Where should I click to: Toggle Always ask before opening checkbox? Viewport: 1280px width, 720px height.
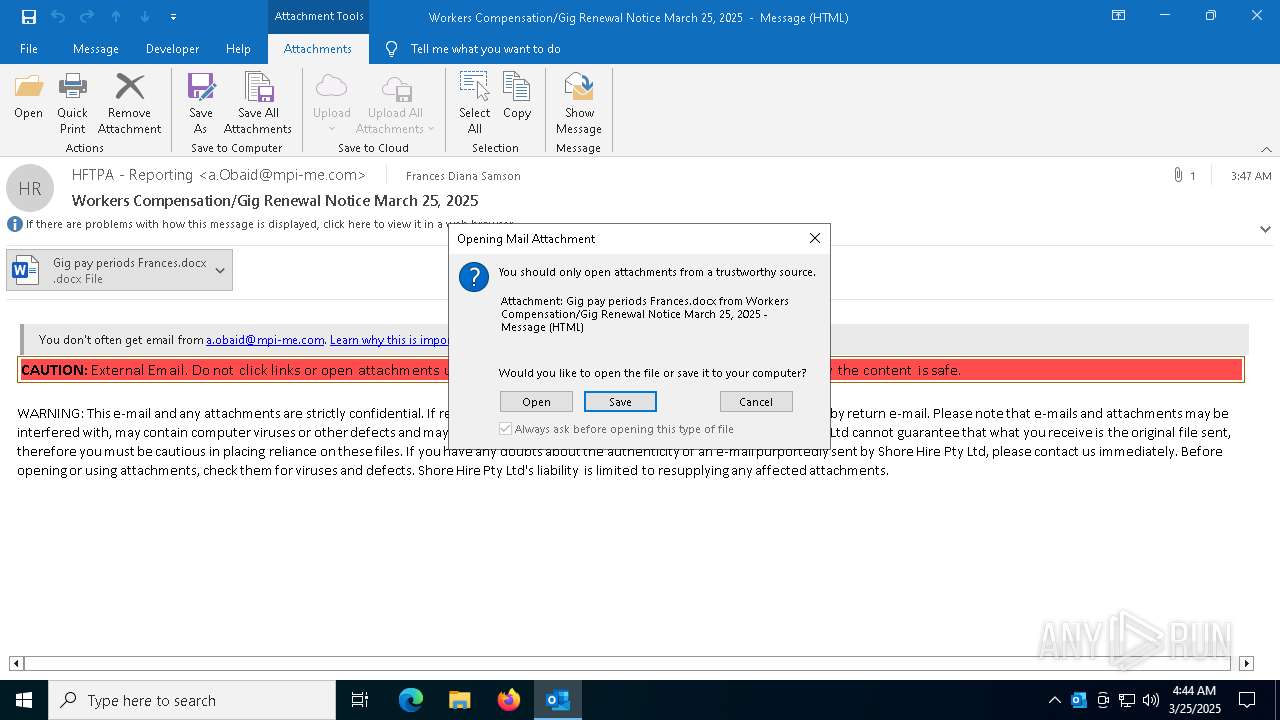pyautogui.click(x=506, y=429)
